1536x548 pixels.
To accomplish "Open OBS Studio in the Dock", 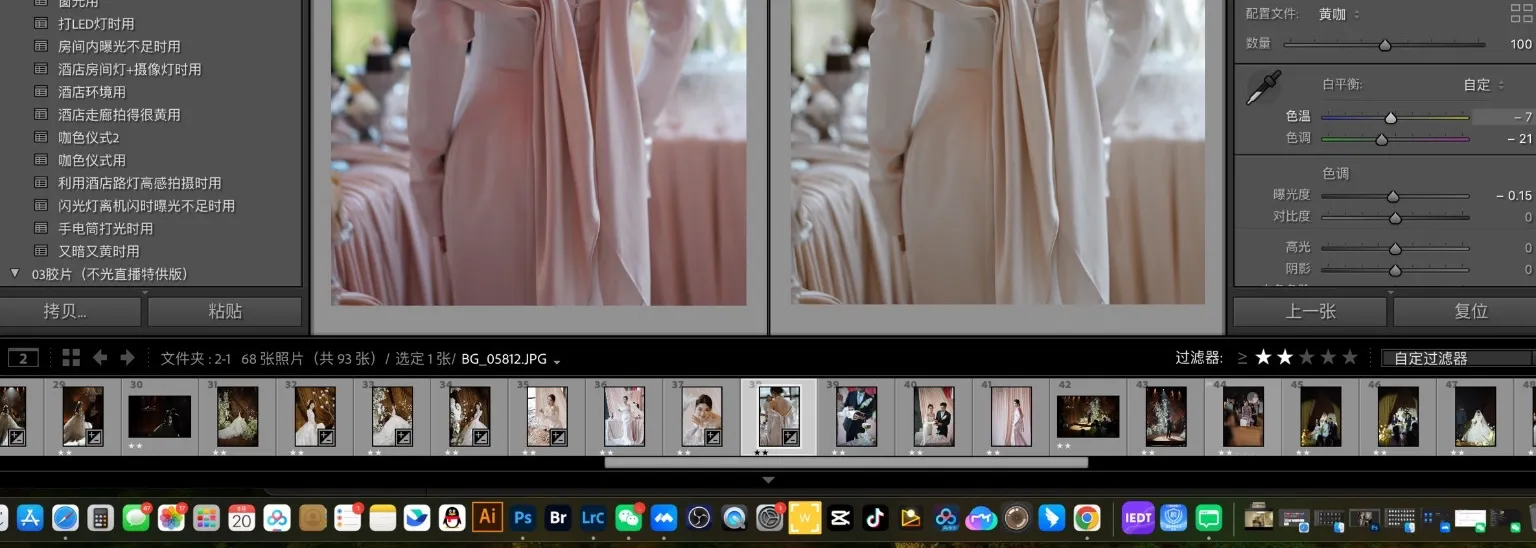I will coord(699,517).
